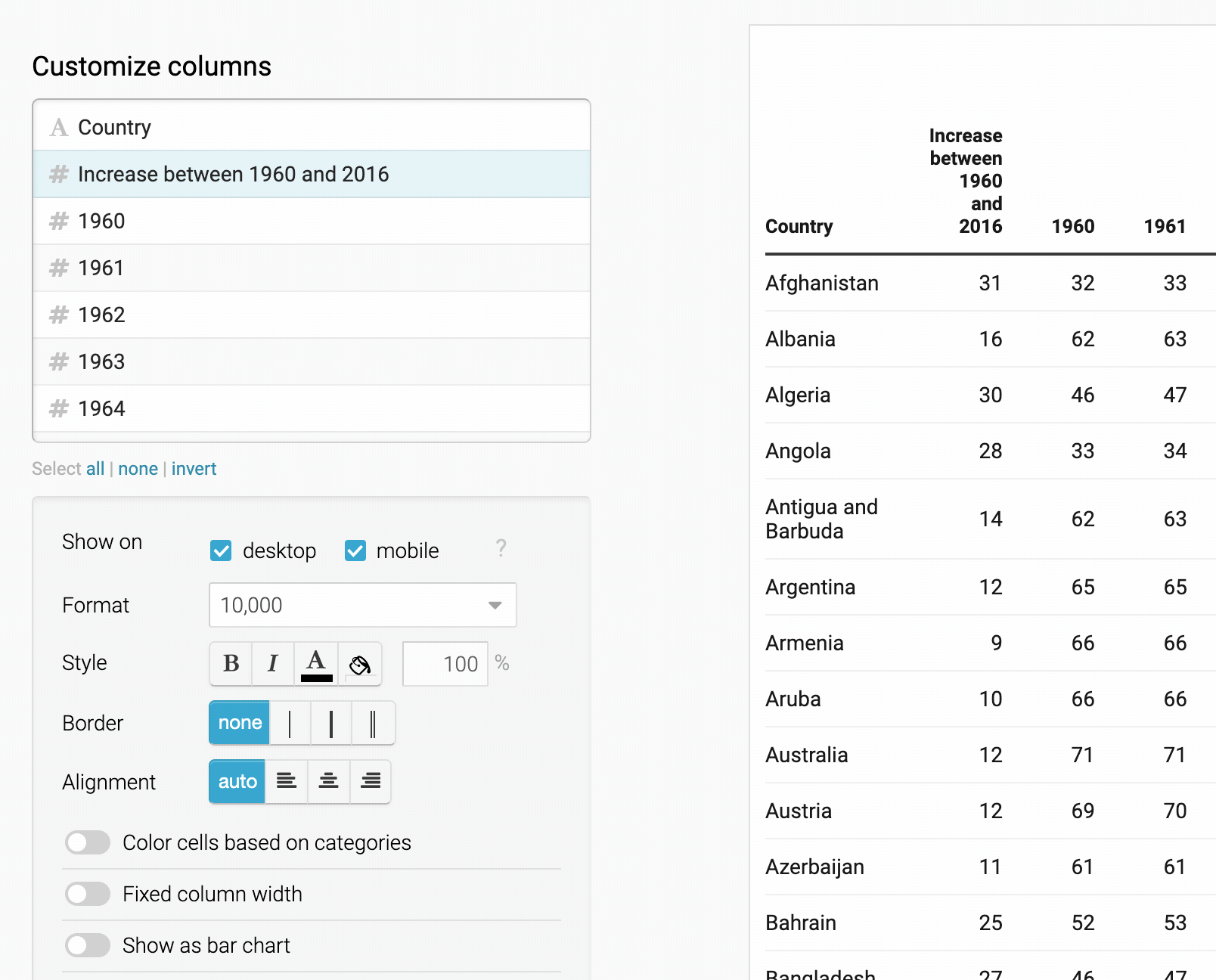Click the invert selection link

pyautogui.click(x=194, y=468)
